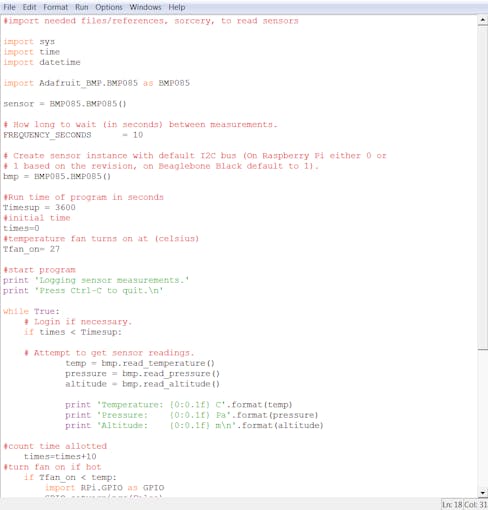Place cursor on 'import sys' line
The image size is (488, 510).
pos(29,42)
